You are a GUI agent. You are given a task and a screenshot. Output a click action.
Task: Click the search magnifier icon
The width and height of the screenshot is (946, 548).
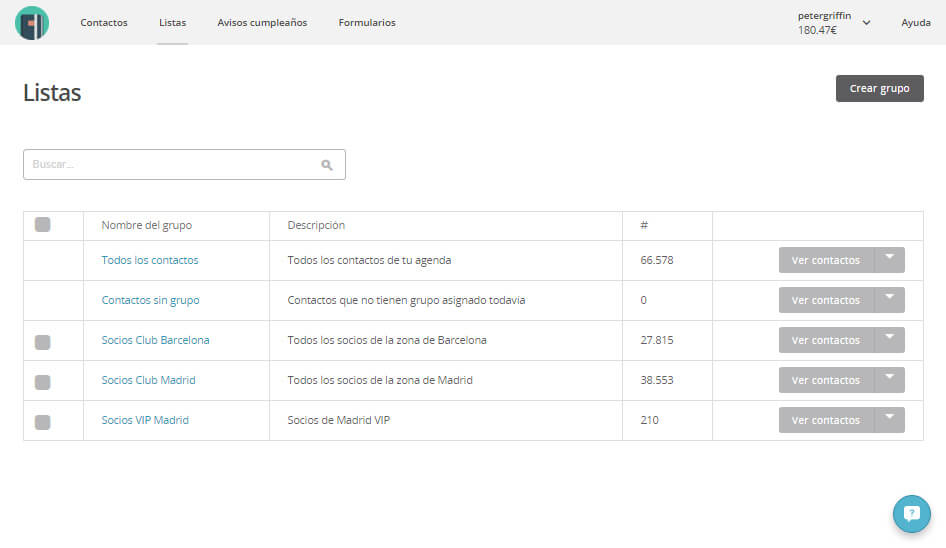pos(327,165)
